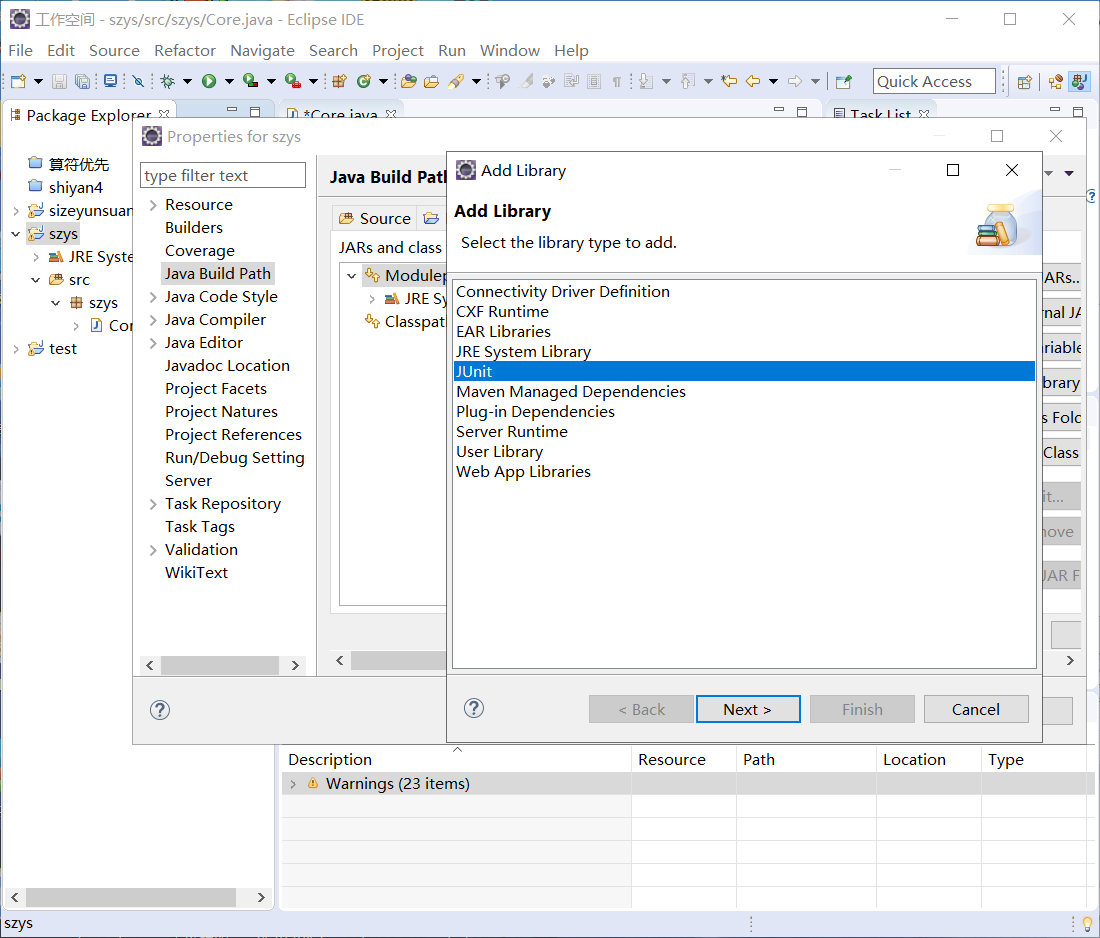
Task: Click the Open Type icon
Action: pyautogui.click(x=409, y=81)
